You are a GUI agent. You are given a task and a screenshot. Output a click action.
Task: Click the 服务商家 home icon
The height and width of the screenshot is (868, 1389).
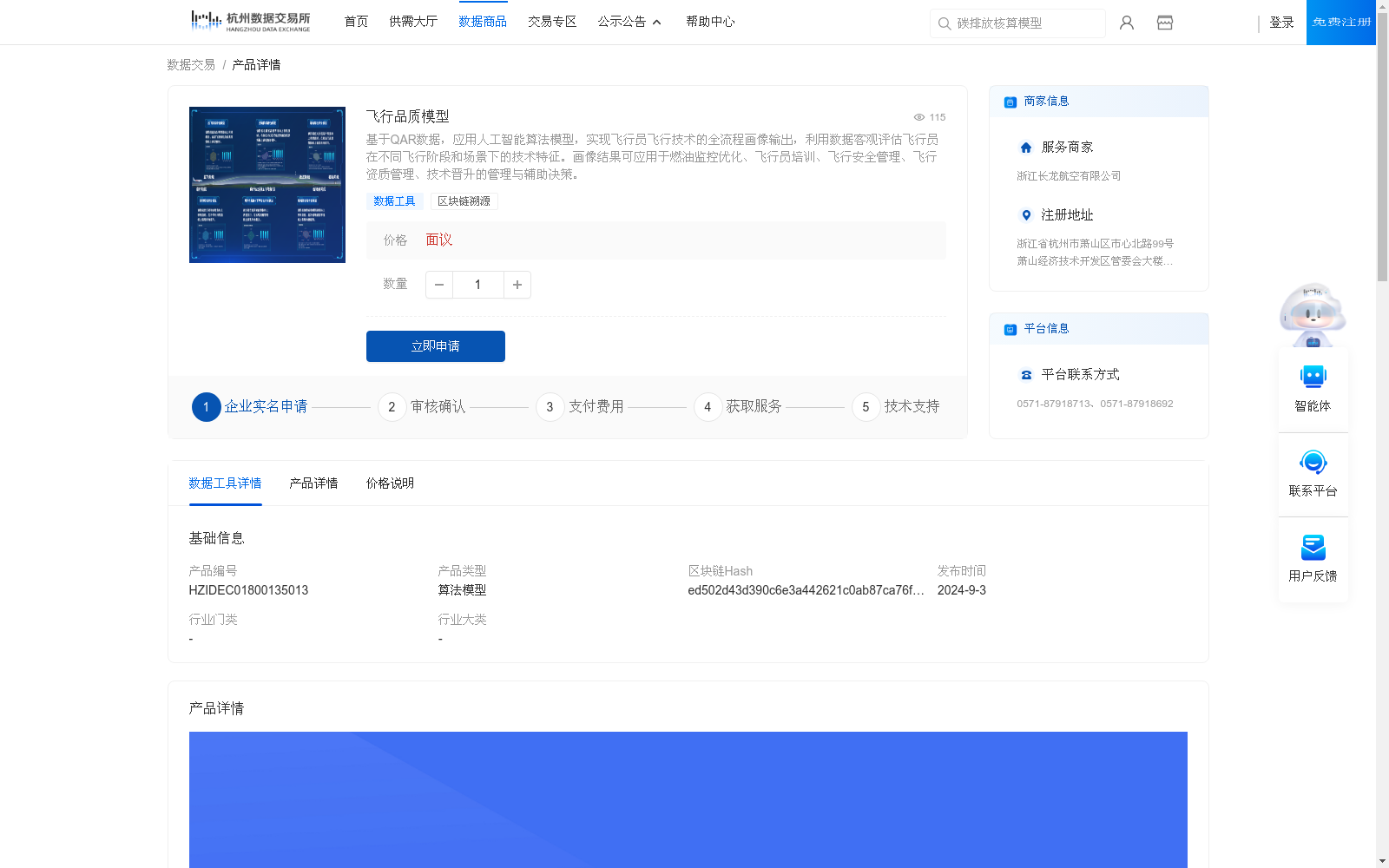(1026, 148)
